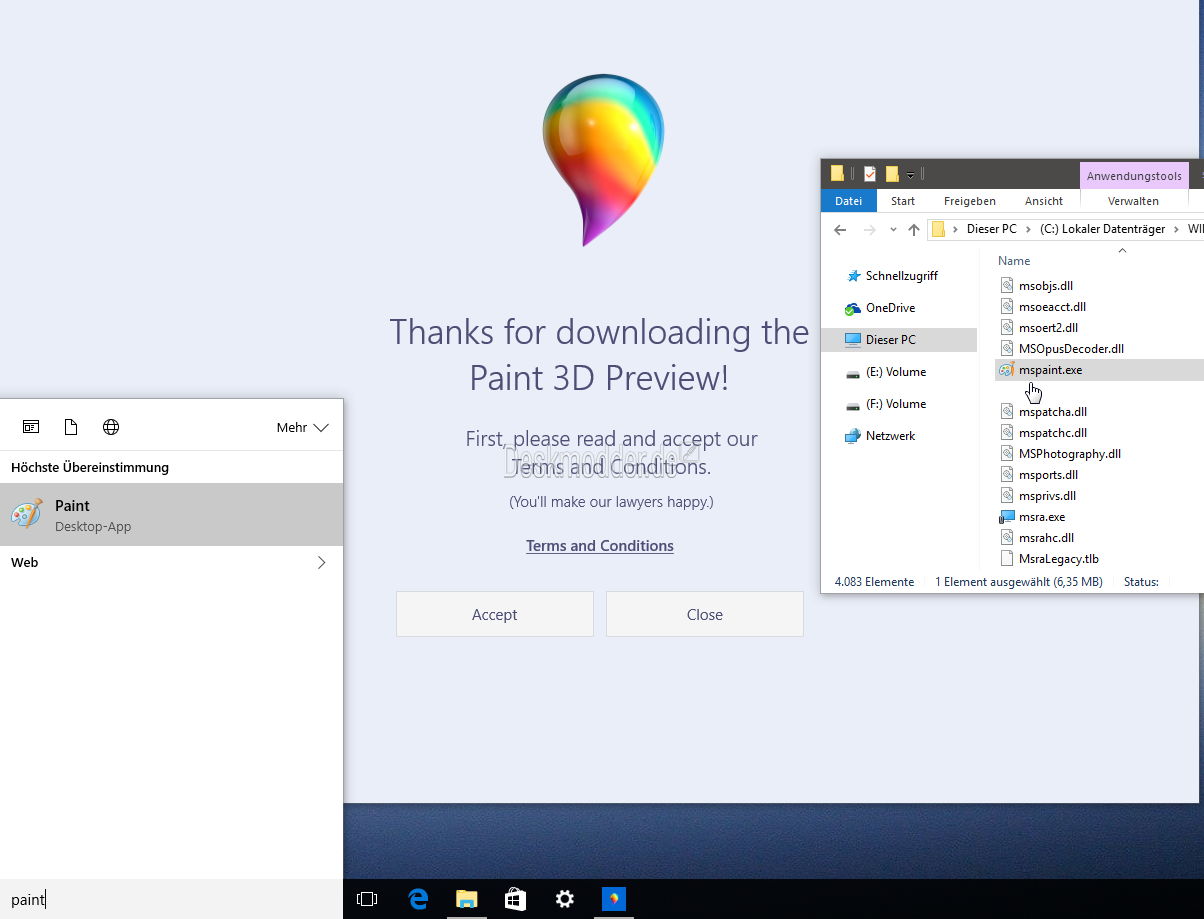Expand the chevron before Dieser PC in address bar
This screenshot has height=919, width=1204.
956,229
